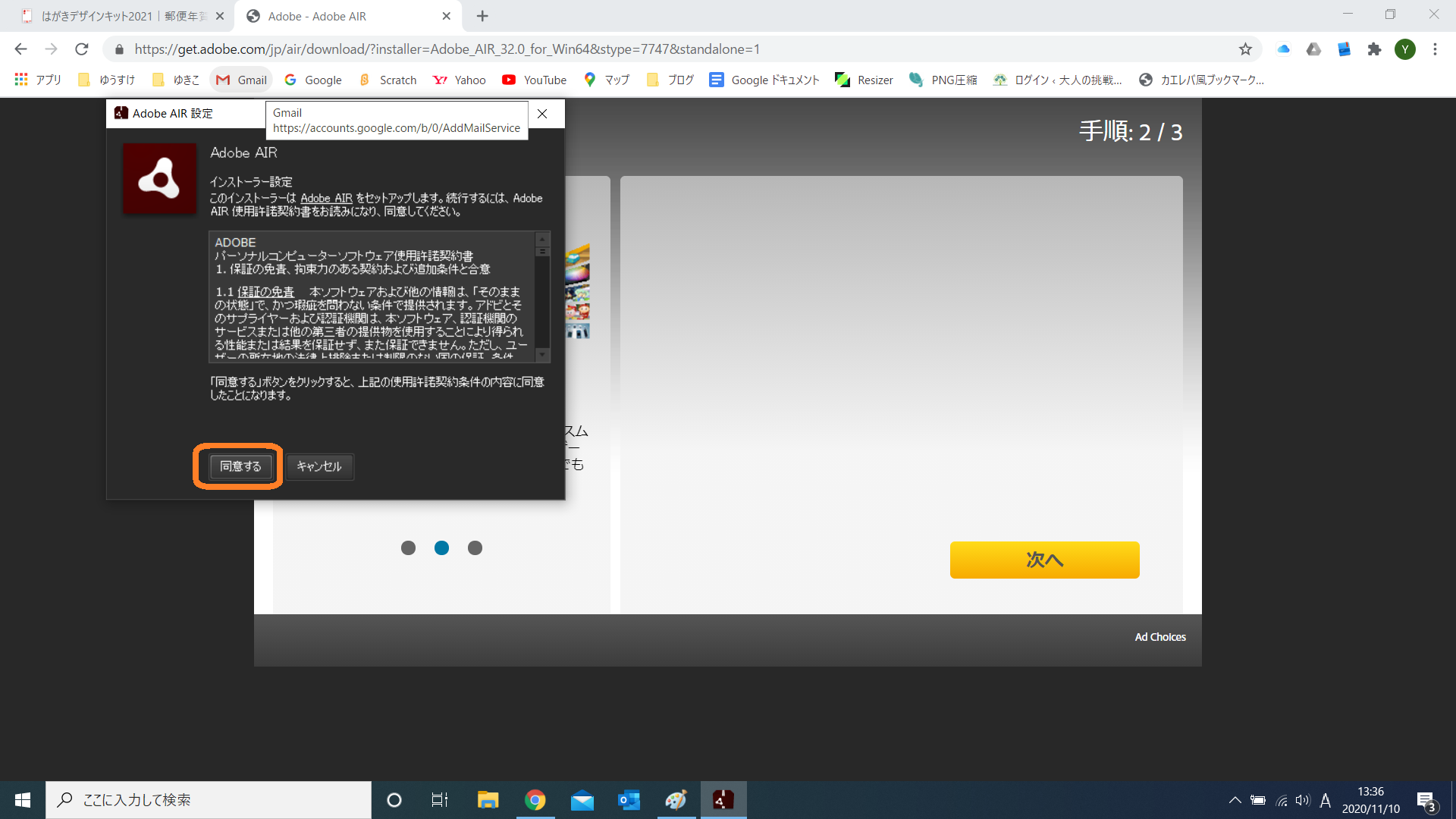Open the Windows Start menu
Screen dimensions: 1456x819
tap(23, 800)
